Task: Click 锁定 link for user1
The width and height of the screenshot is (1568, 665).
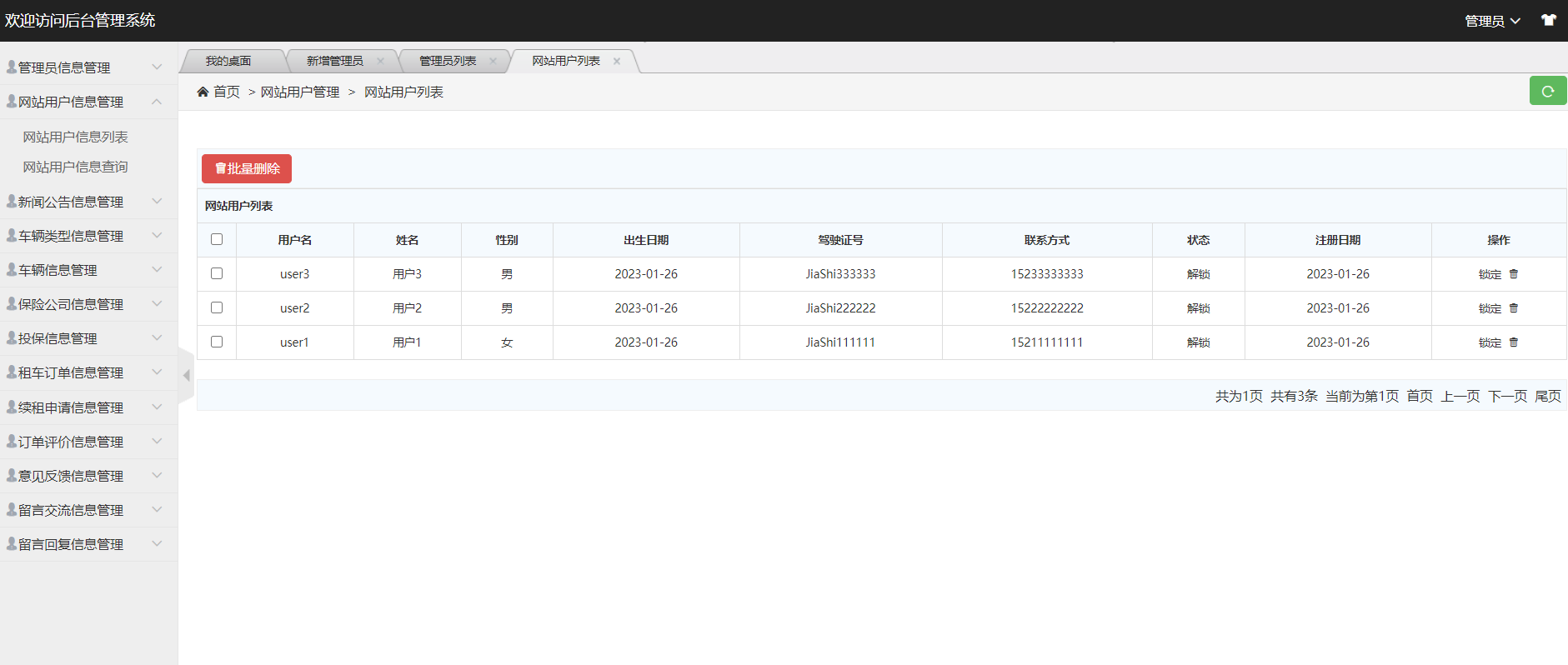Action: 1490,342
